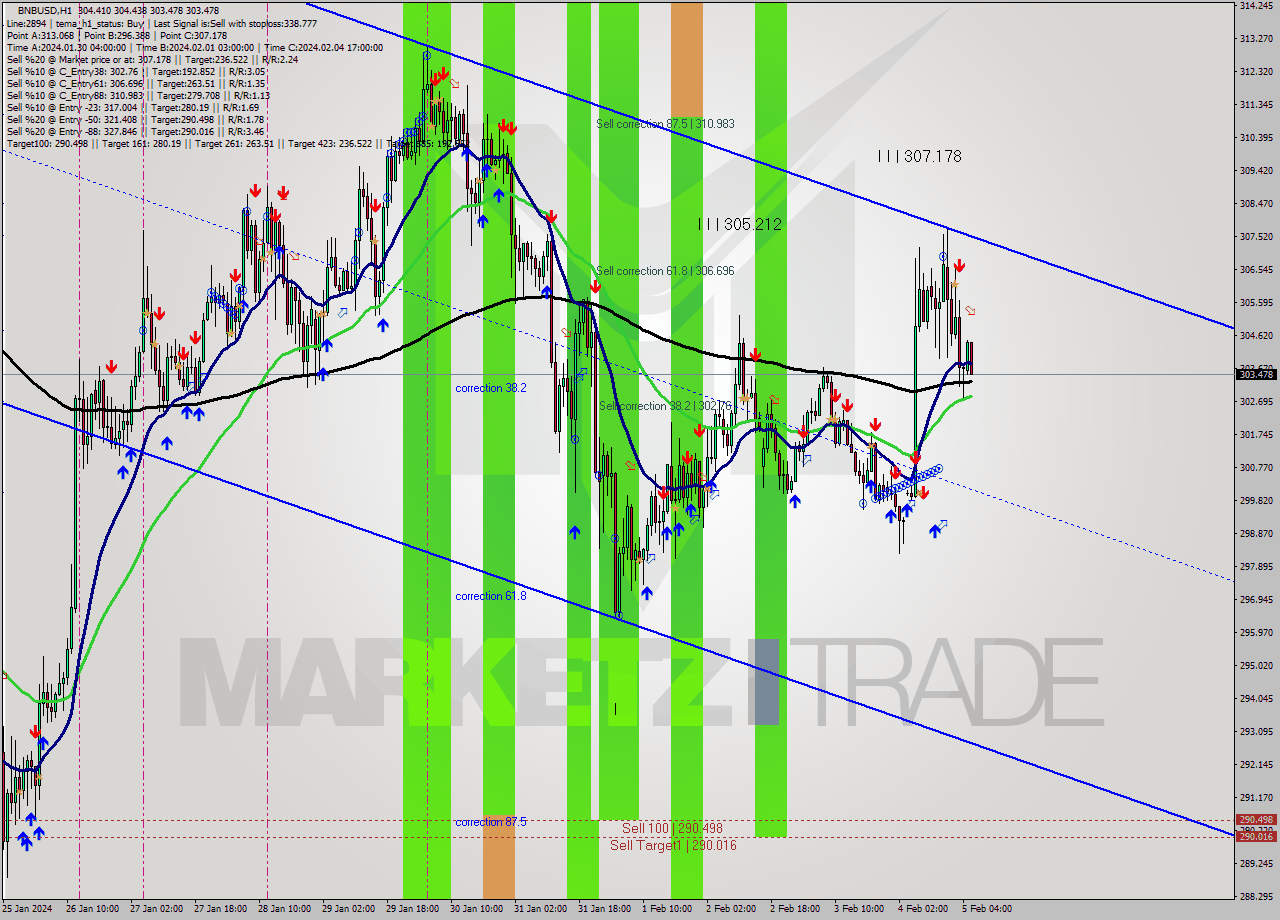Click the '2 Feb 18:00' time axis label
The image size is (1280, 920).
[x=795, y=909]
